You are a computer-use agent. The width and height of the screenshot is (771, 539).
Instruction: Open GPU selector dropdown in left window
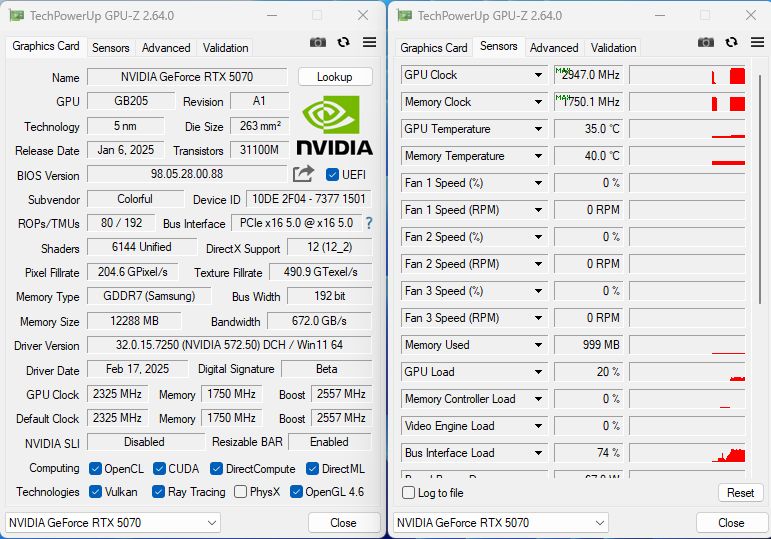(113, 522)
